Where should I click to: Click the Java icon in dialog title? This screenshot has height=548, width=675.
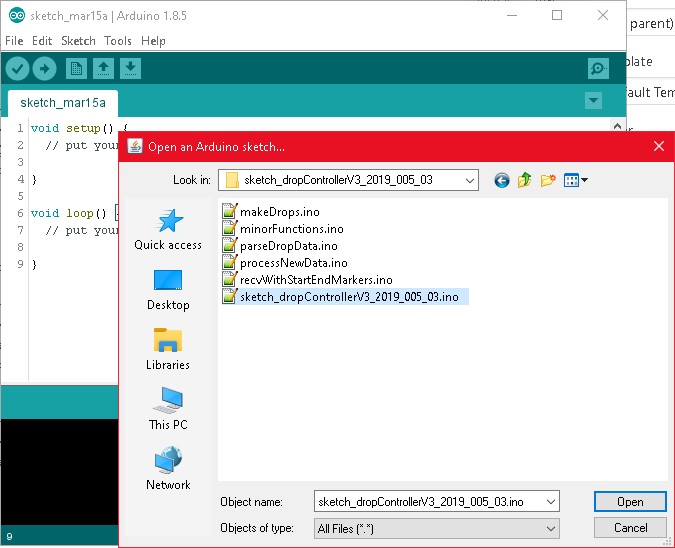coord(135,146)
